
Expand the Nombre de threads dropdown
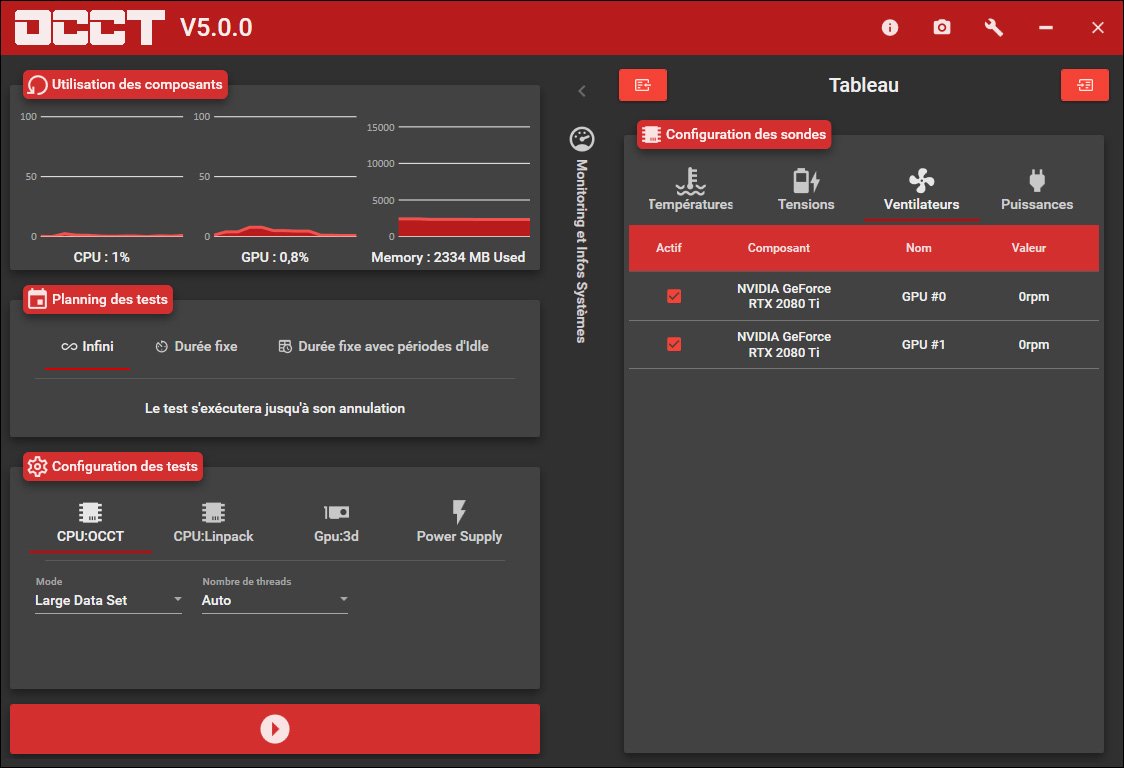point(275,600)
